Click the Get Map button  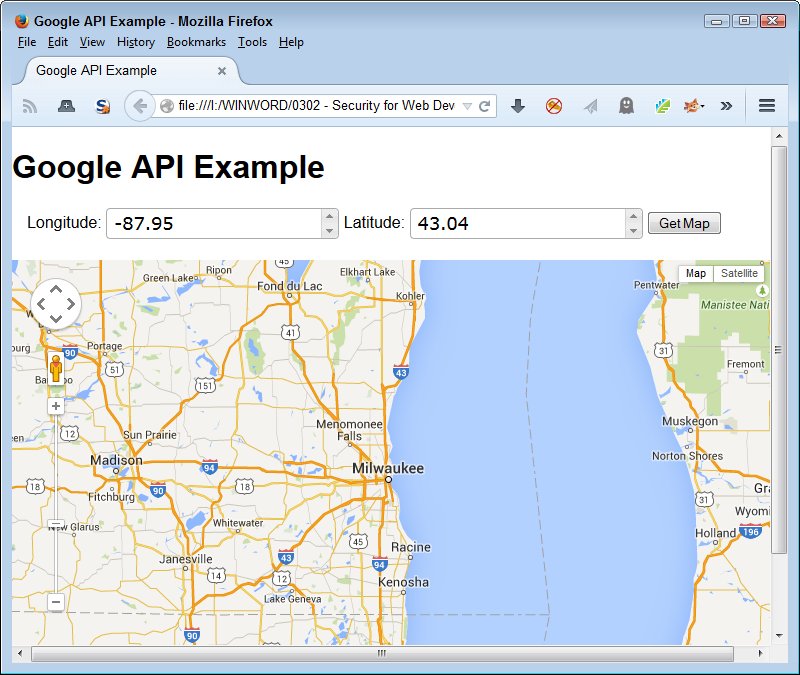click(x=684, y=223)
